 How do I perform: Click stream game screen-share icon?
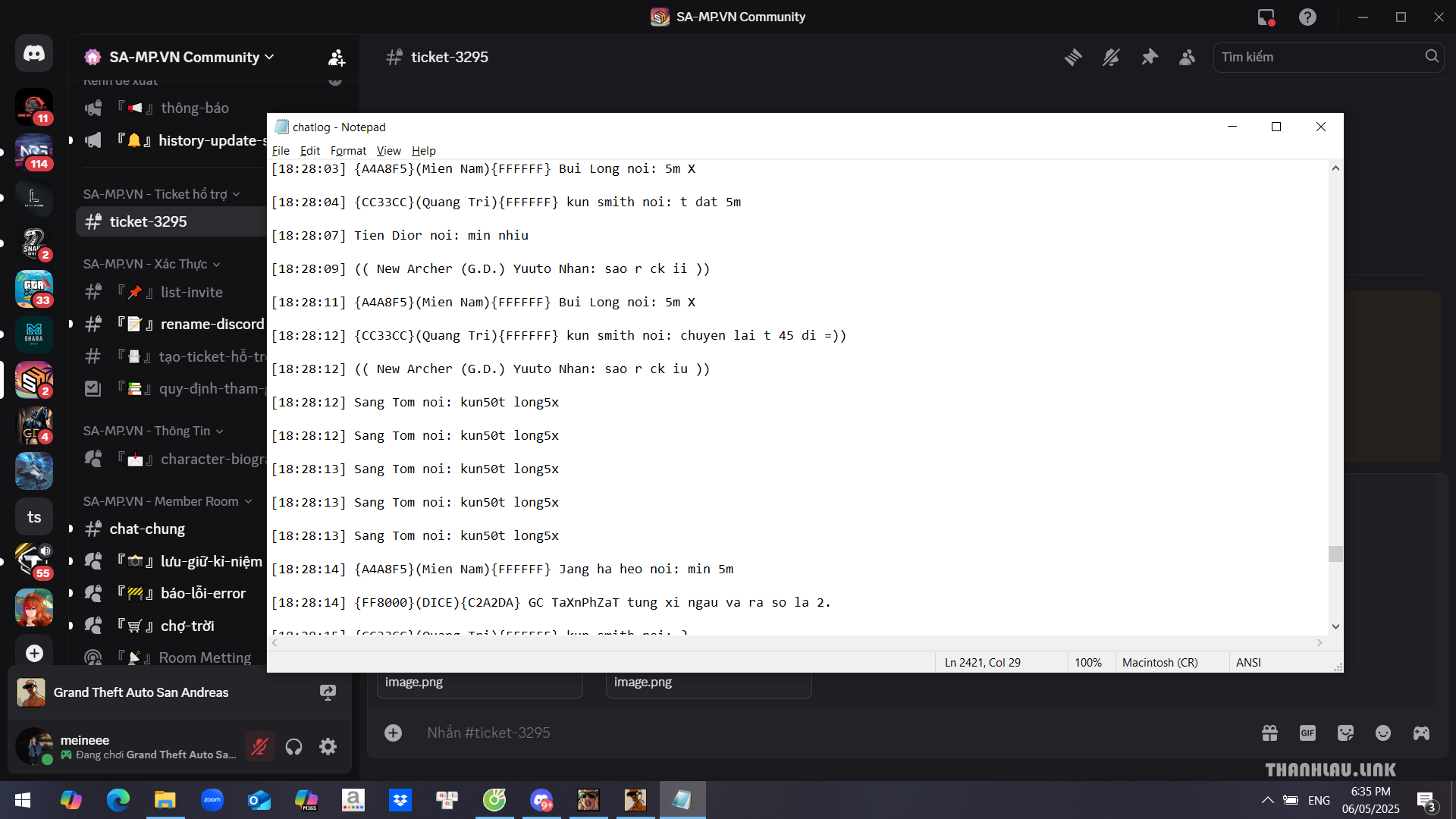click(x=328, y=692)
